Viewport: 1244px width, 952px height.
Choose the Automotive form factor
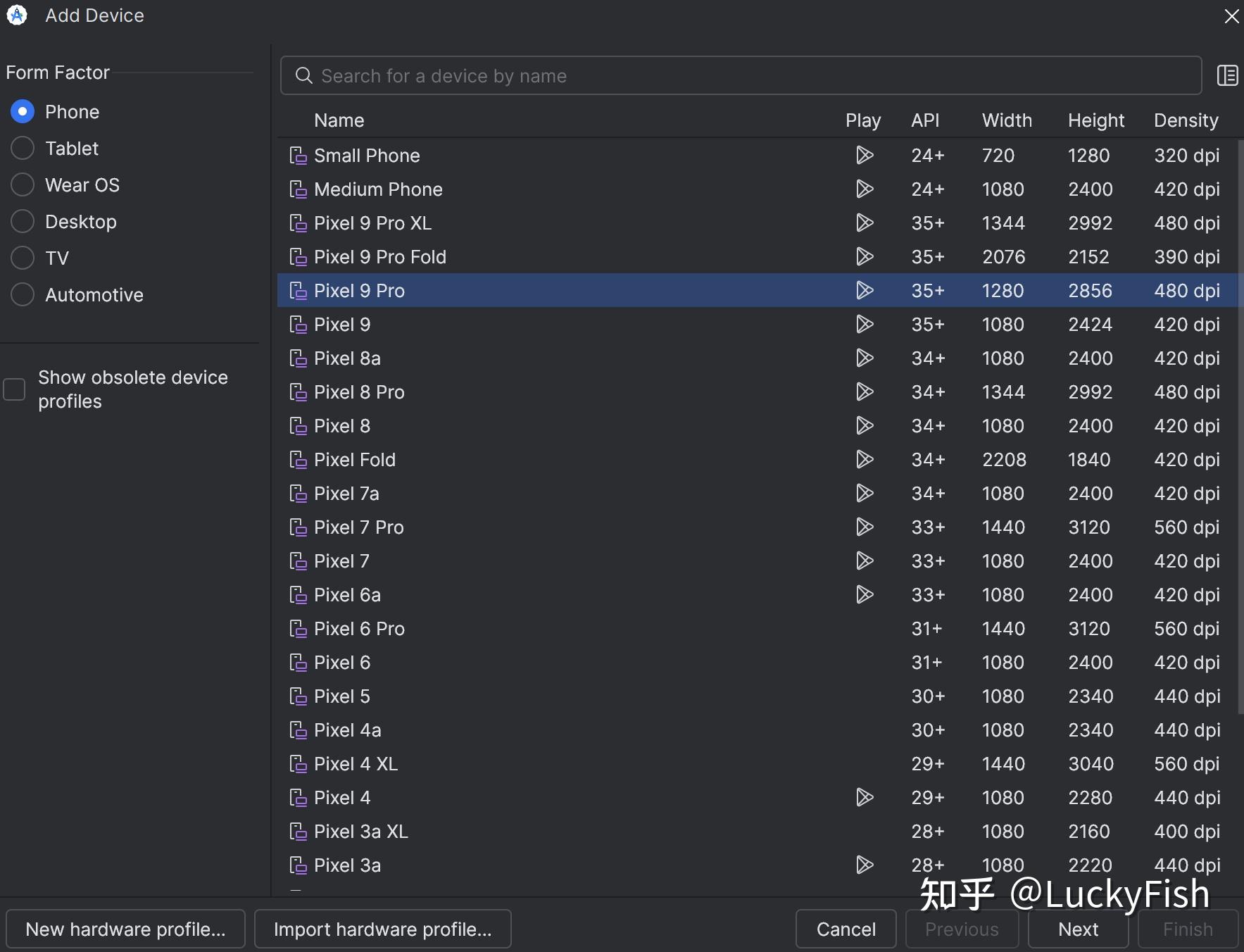pos(23,294)
